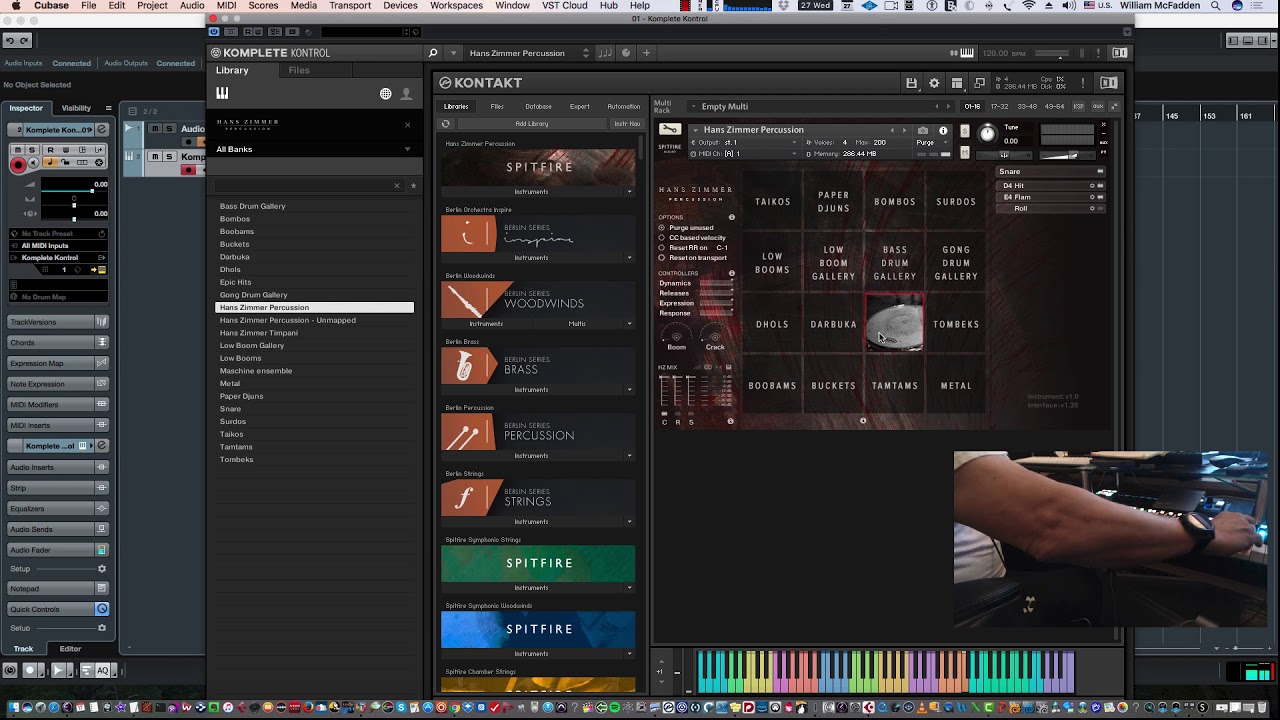
Task: Toggle favorites star filter
Action: pyautogui.click(x=413, y=185)
